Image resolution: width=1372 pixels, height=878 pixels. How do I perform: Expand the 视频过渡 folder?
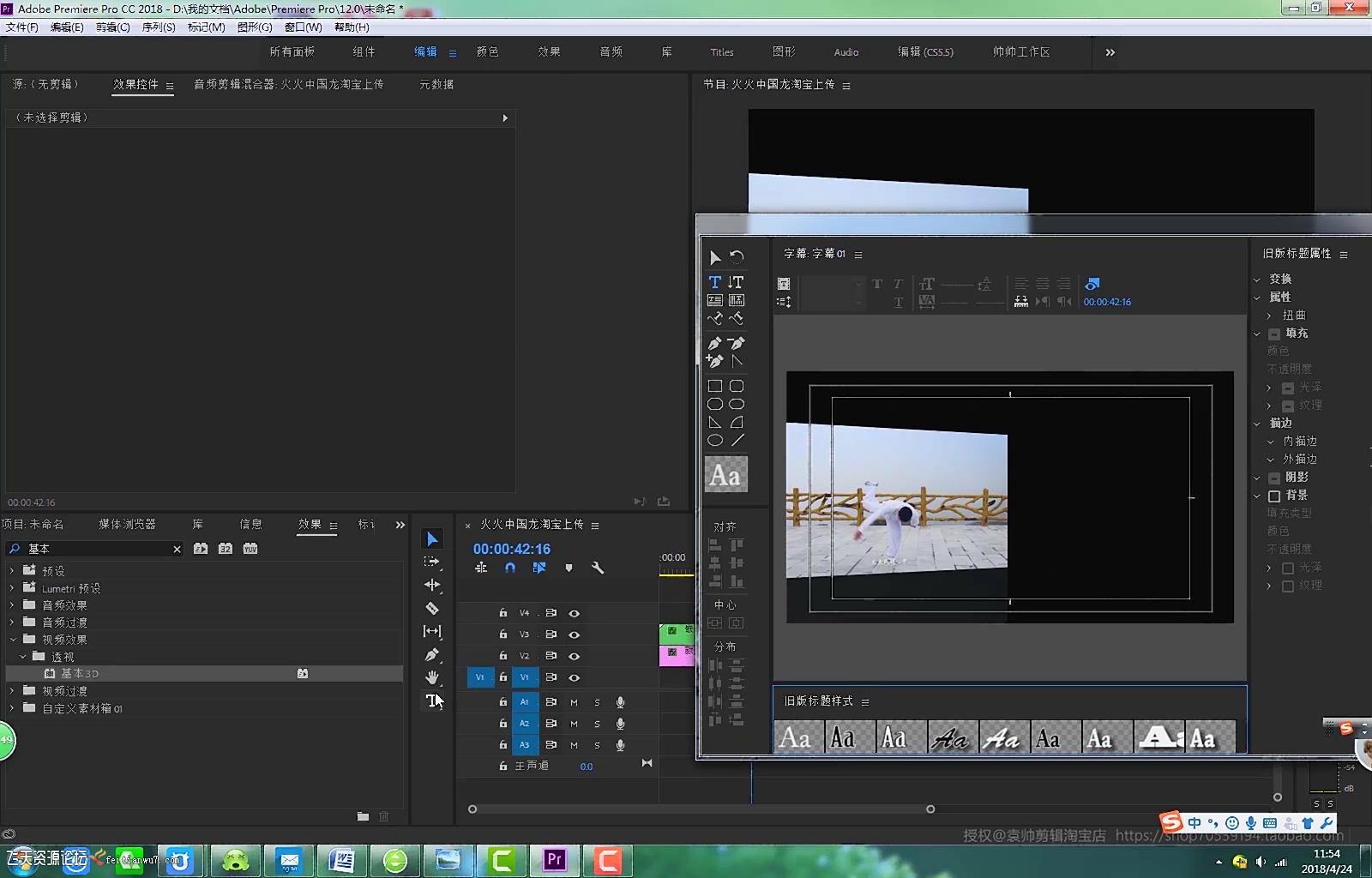tap(12, 691)
